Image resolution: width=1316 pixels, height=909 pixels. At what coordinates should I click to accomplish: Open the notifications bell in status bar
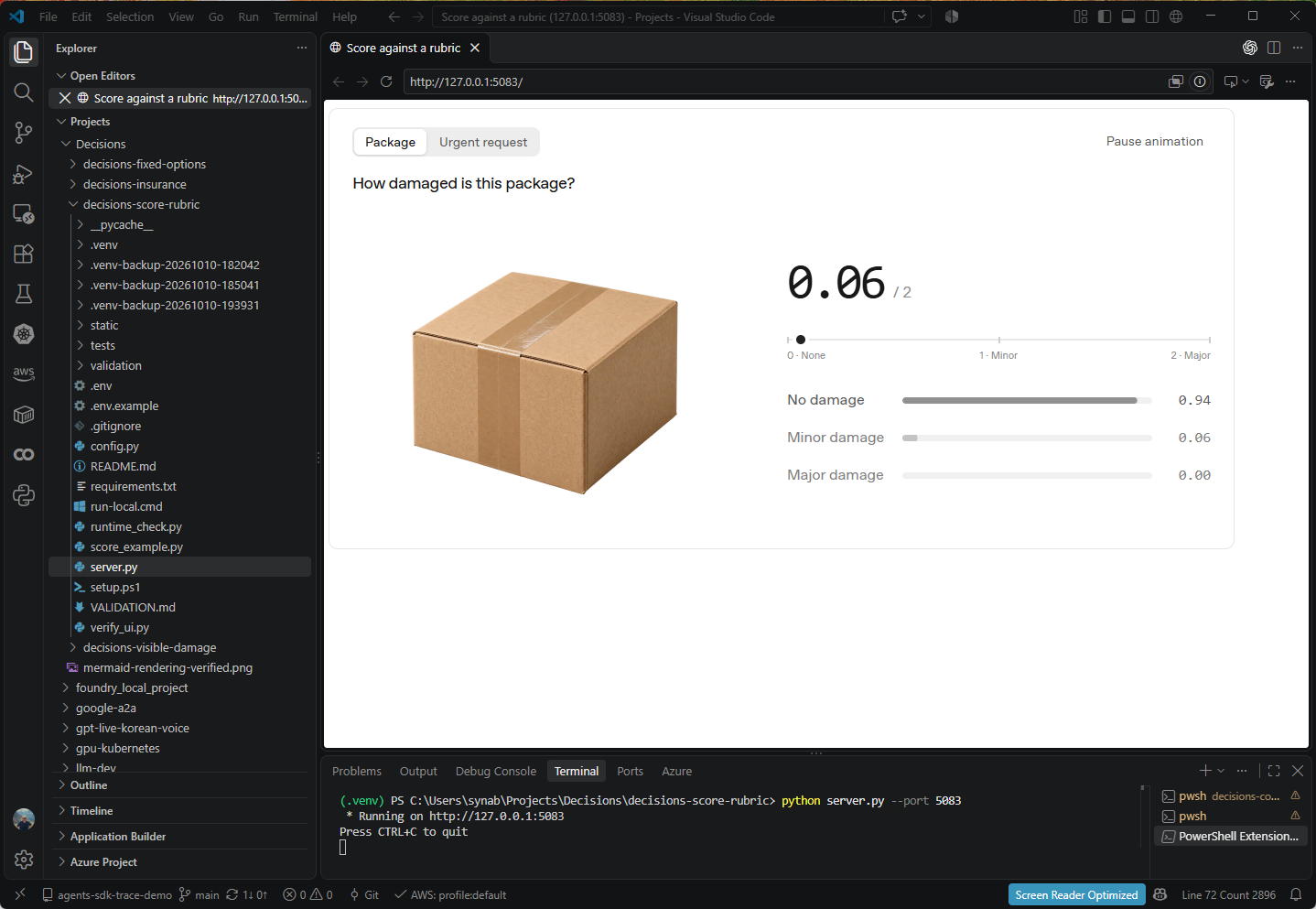pos(1296,894)
